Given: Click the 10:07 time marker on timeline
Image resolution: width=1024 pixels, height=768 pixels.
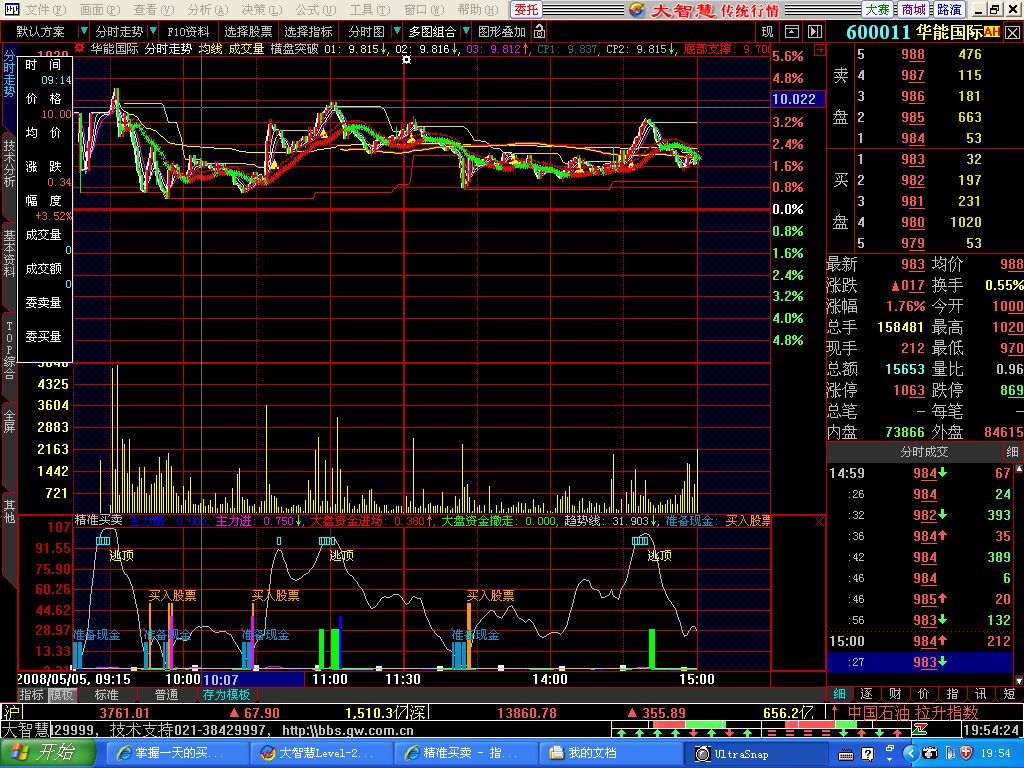Looking at the screenshot, I should [220, 679].
